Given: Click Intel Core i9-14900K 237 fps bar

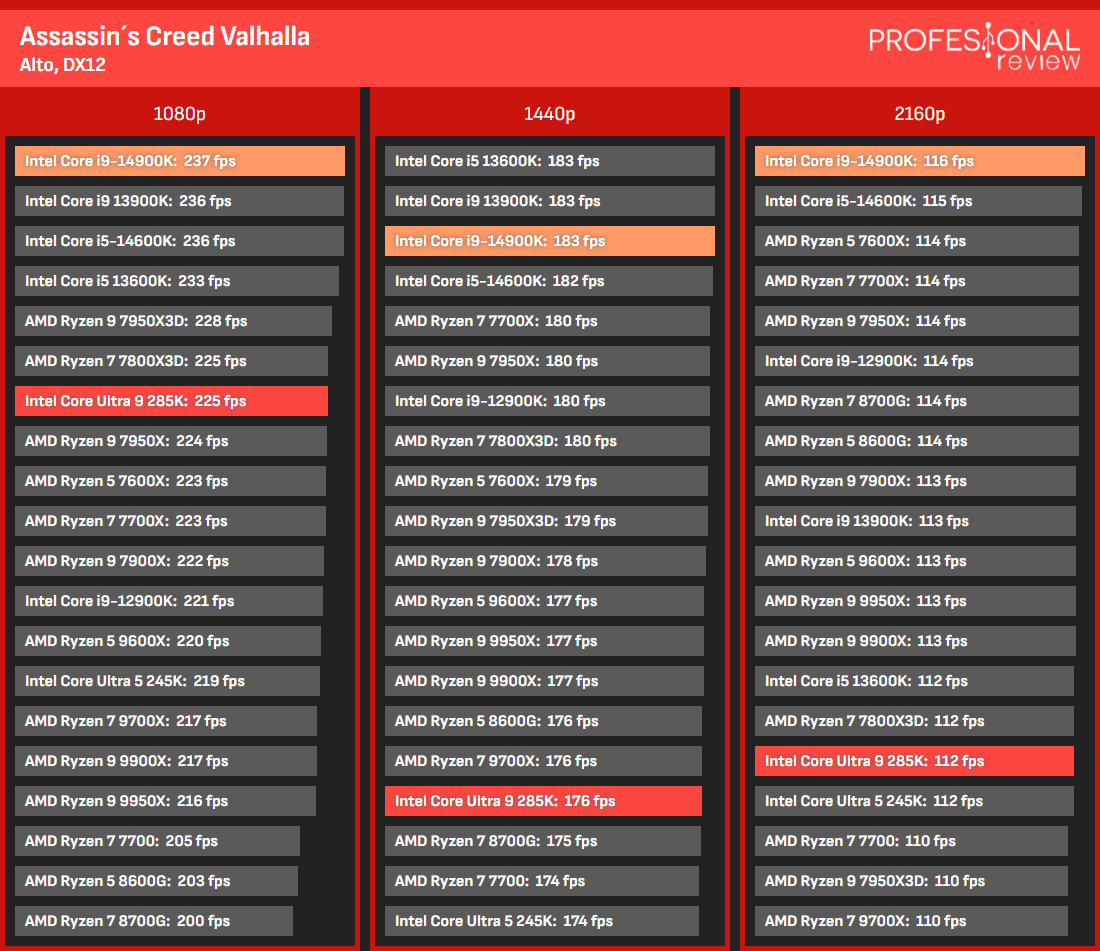Looking at the screenshot, I should tap(180, 161).
